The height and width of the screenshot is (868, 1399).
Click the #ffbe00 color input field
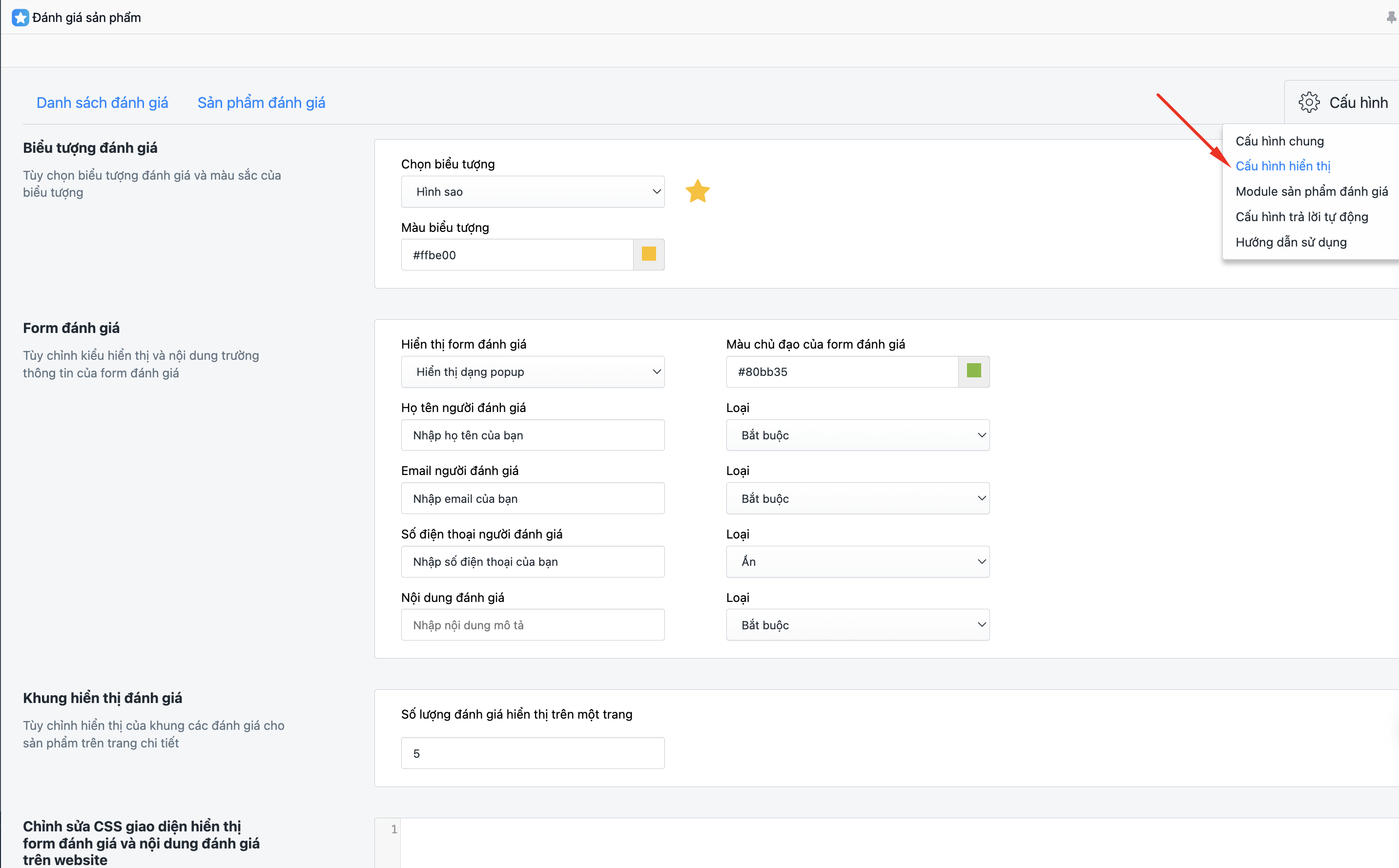[x=517, y=255]
